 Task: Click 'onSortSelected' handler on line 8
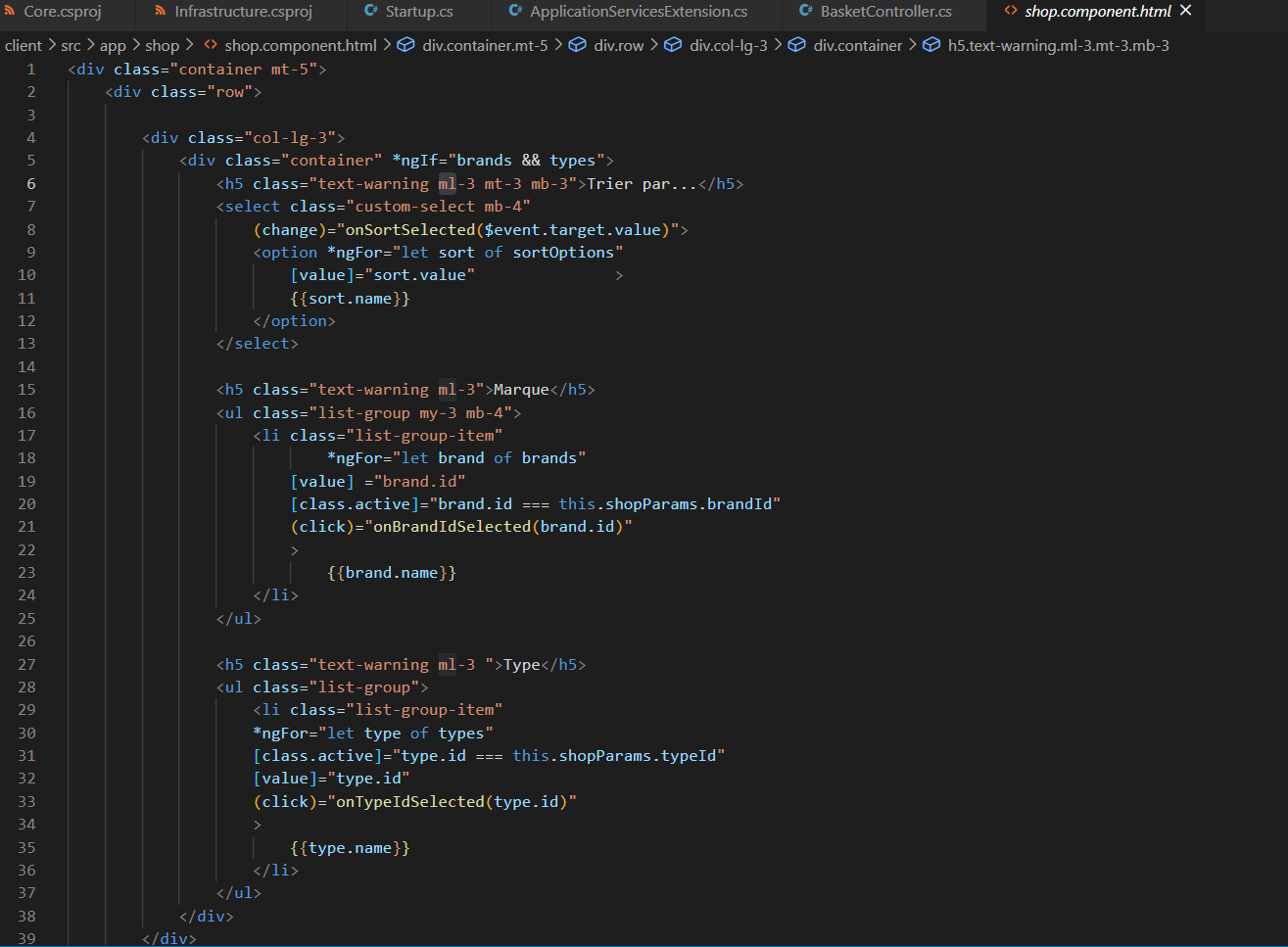point(410,229)
